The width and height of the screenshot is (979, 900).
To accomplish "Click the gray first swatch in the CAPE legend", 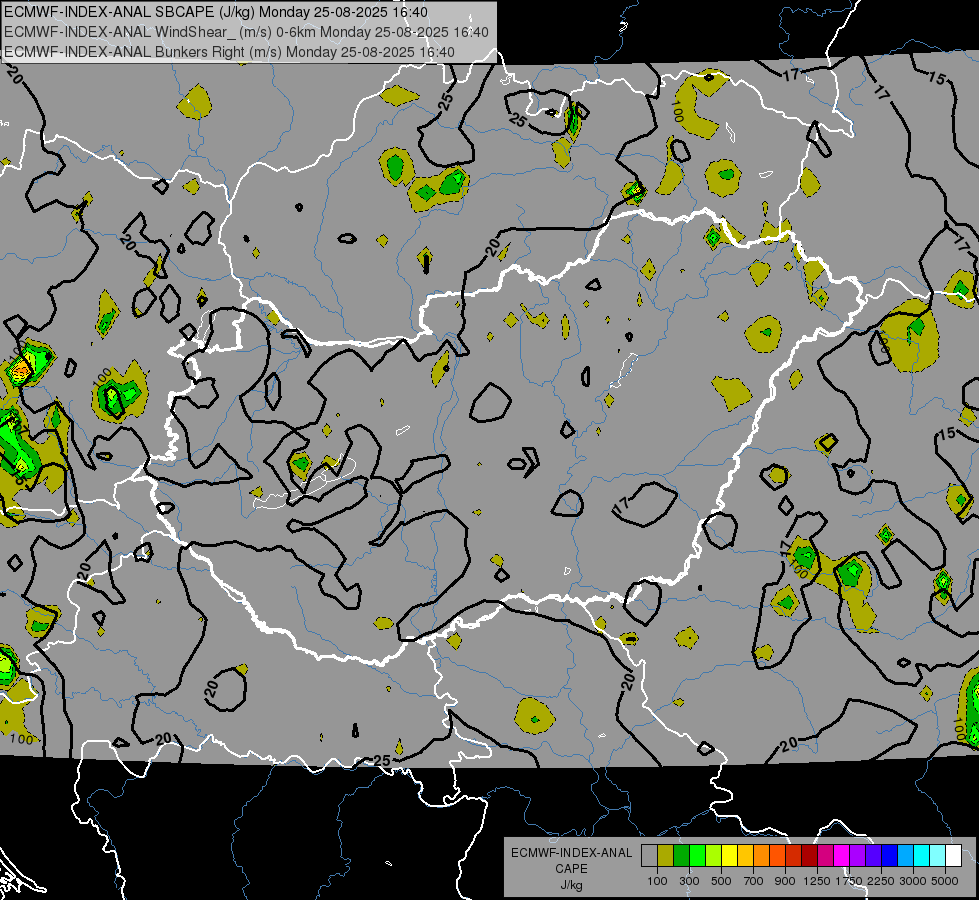I will 649,856.
